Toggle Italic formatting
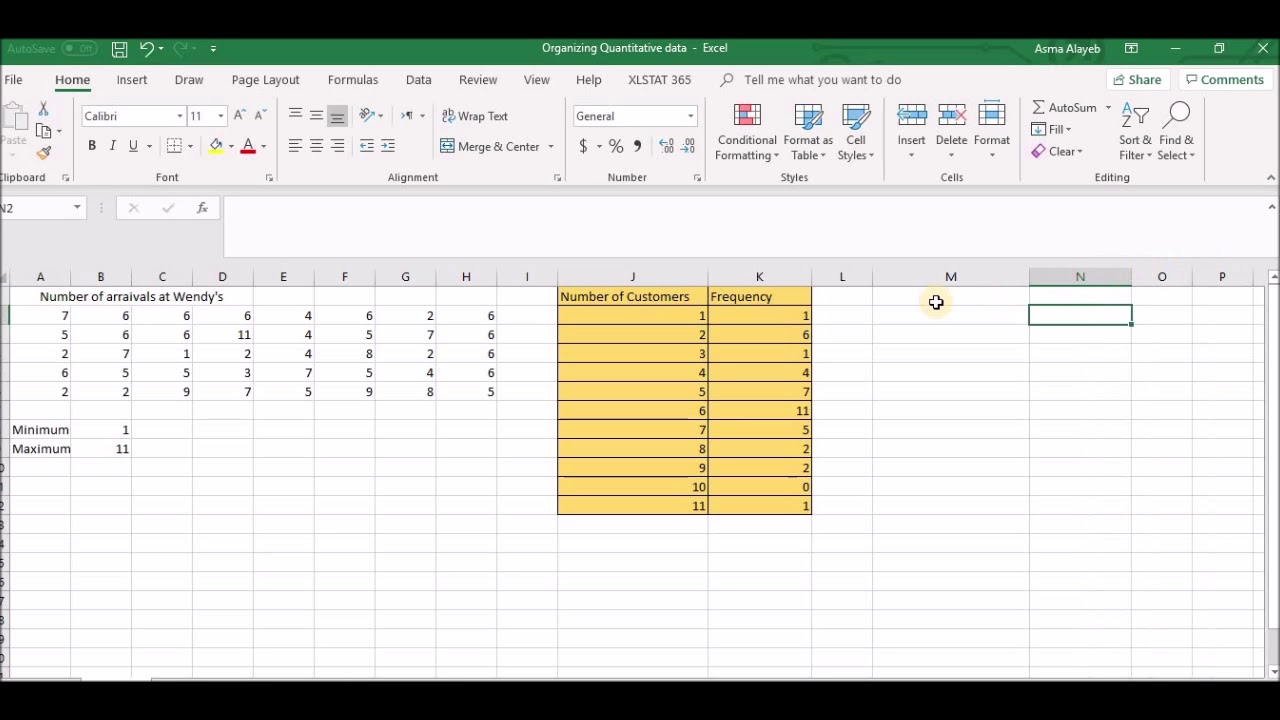 tap(112, 146)
